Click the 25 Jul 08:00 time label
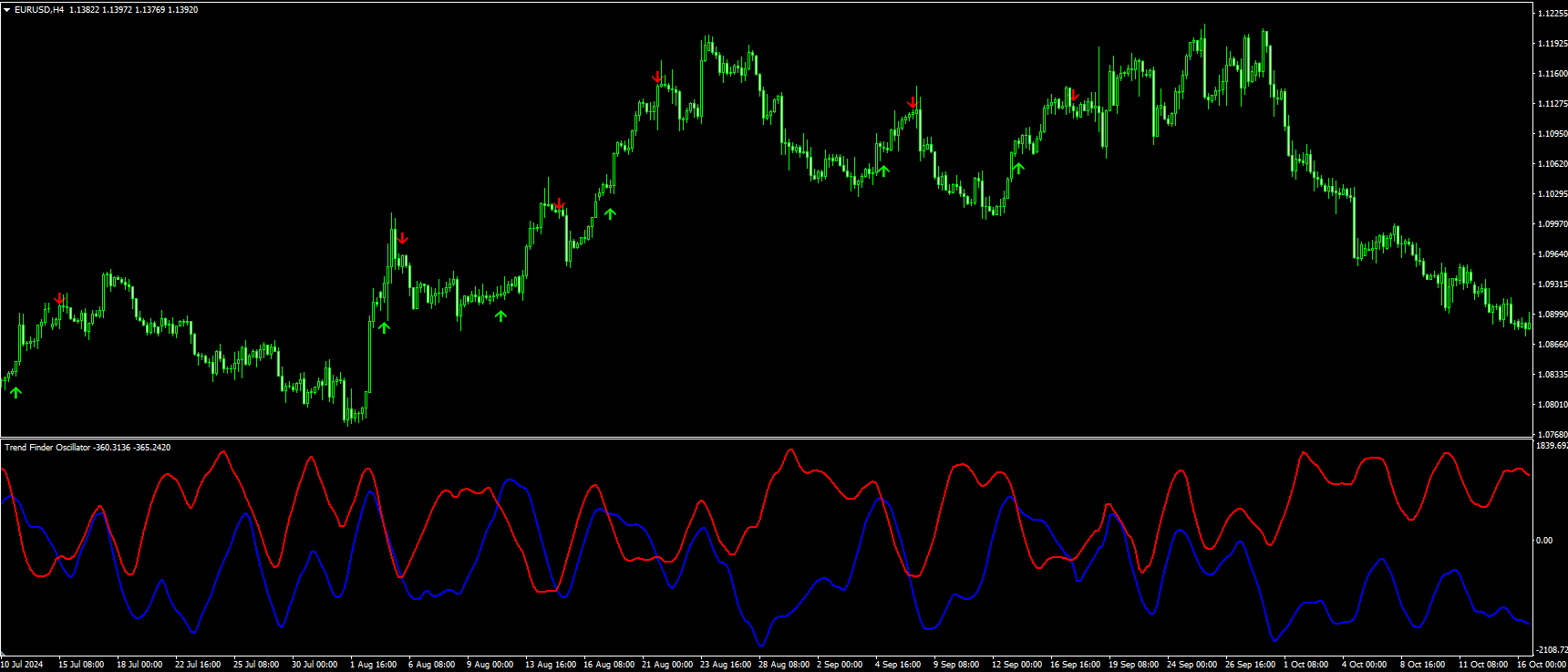This screenshot has width=1568, height=672. click(256, 665)
